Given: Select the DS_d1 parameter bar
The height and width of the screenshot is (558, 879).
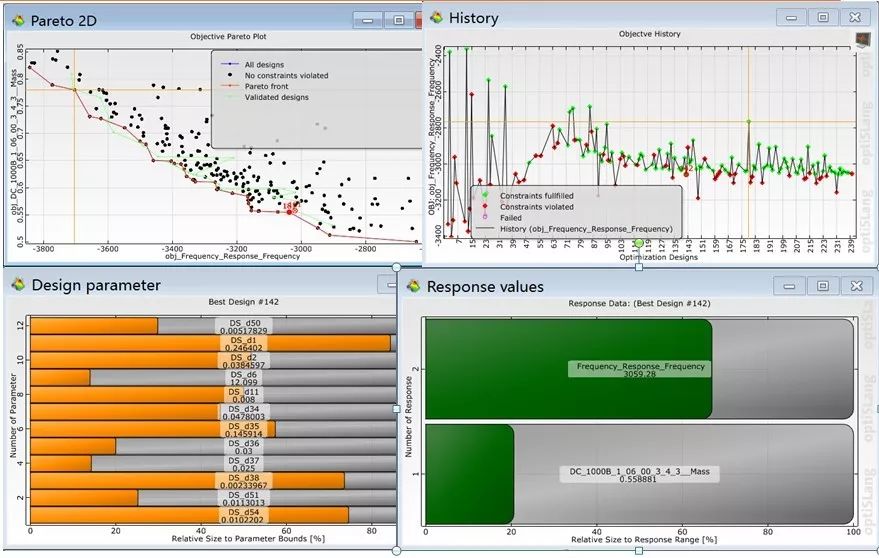Looking at the screenshot, I should pyautogui.click(x=213, y=343).
